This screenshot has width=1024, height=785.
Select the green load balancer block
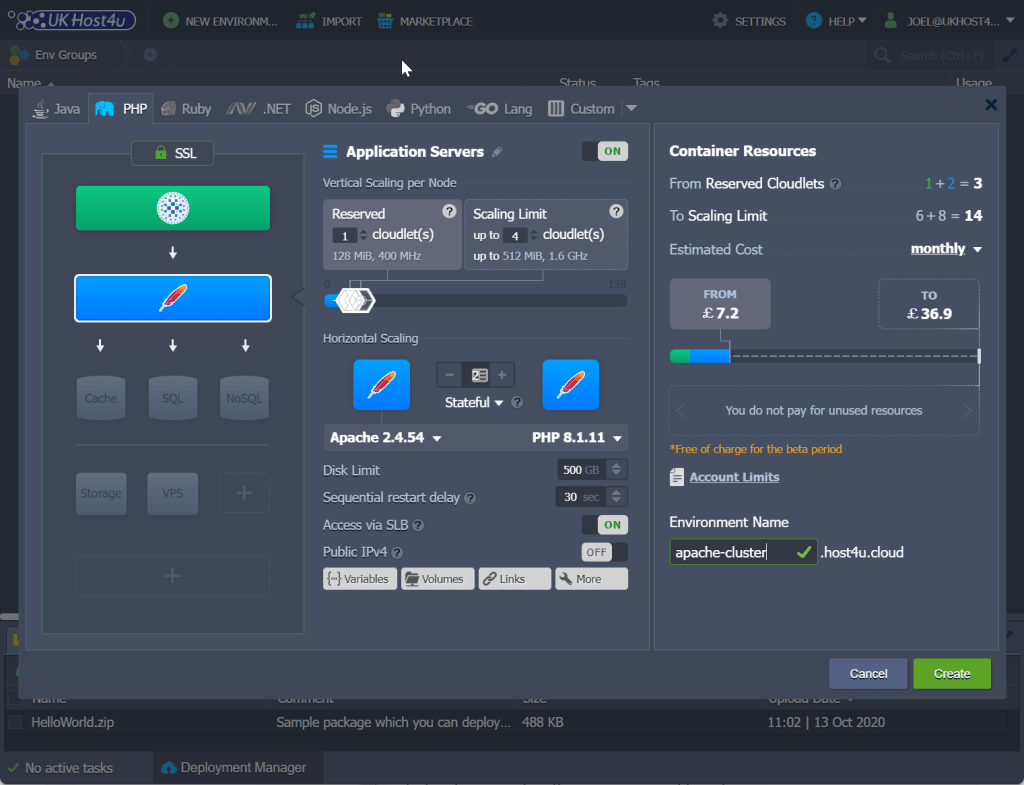click(172, 208)
